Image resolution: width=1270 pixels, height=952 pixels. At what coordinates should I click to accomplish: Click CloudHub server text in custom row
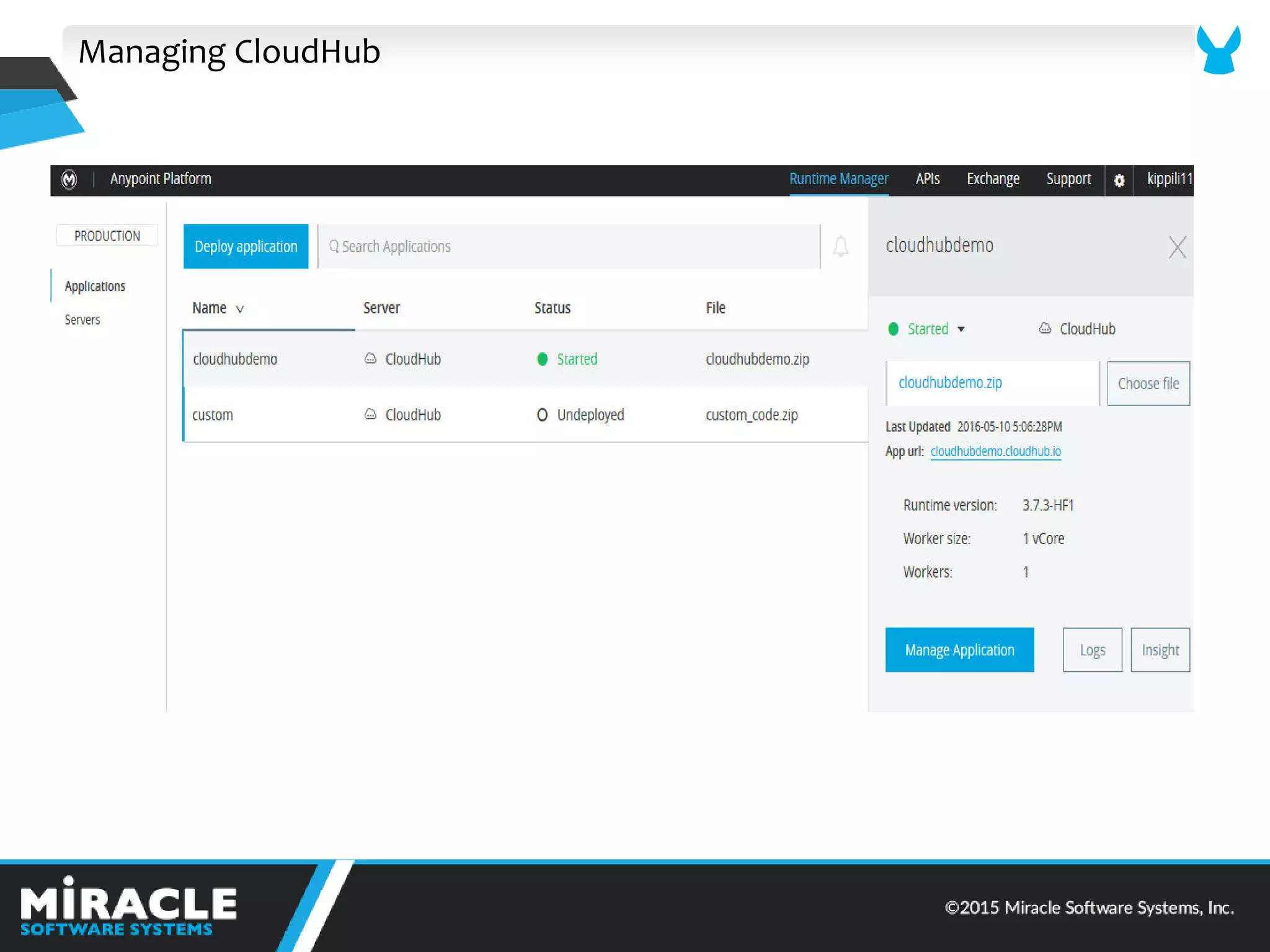[x=412, y=415]
